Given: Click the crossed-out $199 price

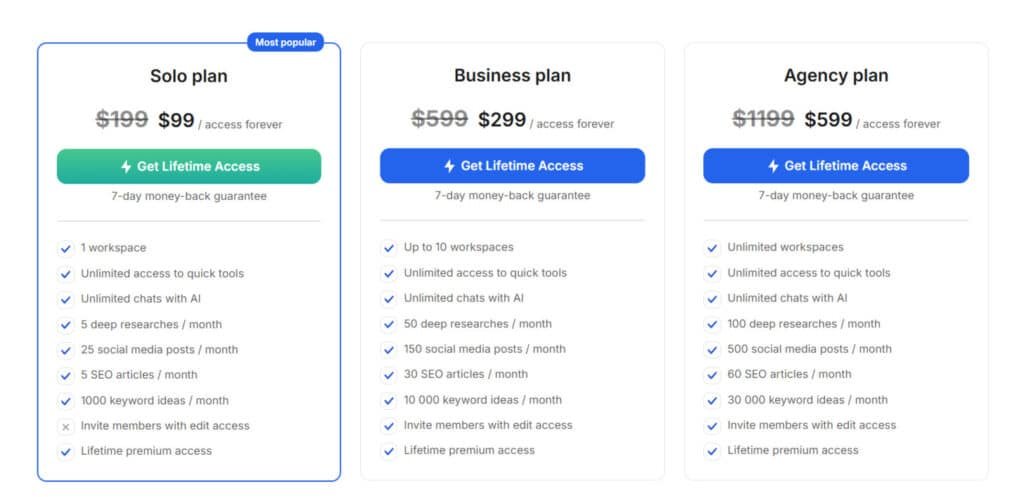Looking at the screenshot, I should (122, 120).
